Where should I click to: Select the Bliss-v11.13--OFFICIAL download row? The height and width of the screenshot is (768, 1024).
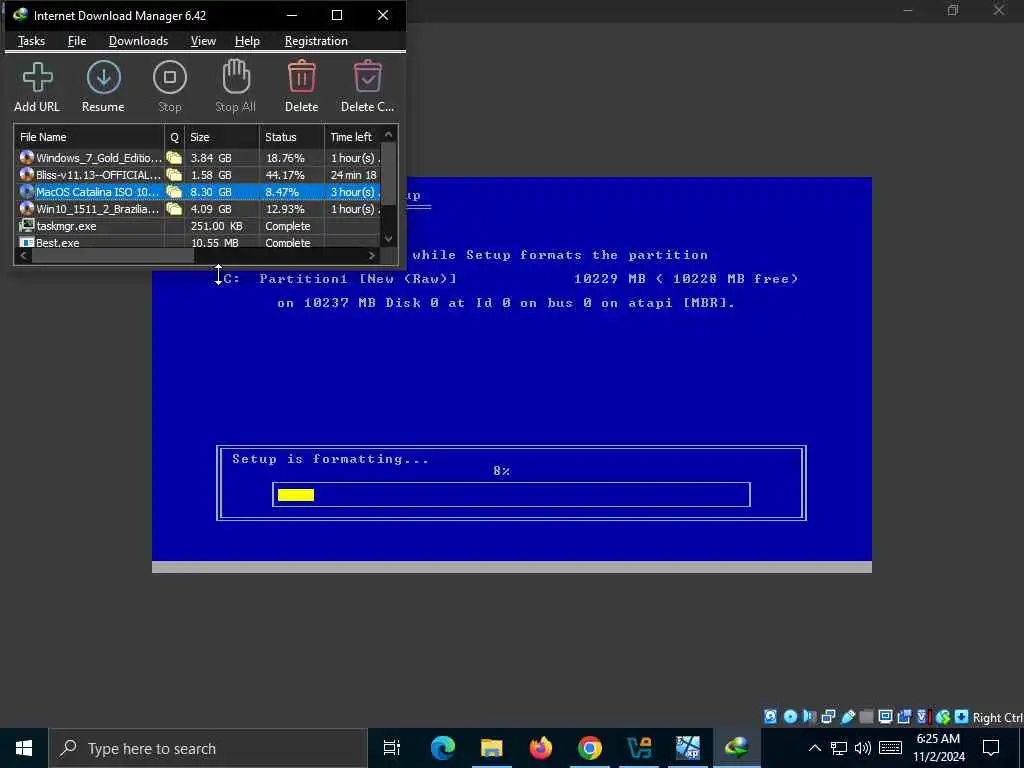click(197, 174)
